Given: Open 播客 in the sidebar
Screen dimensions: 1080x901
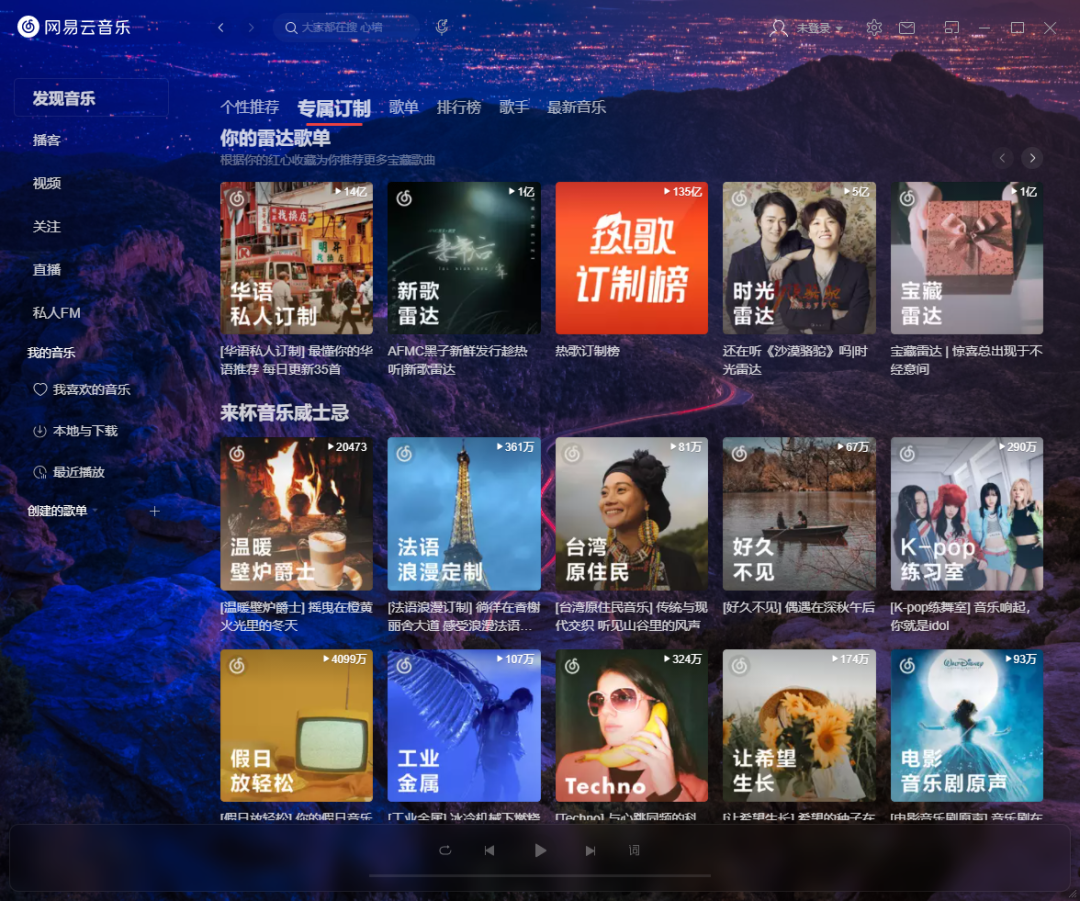Looking at the screenshot, I should click(47, 141).
